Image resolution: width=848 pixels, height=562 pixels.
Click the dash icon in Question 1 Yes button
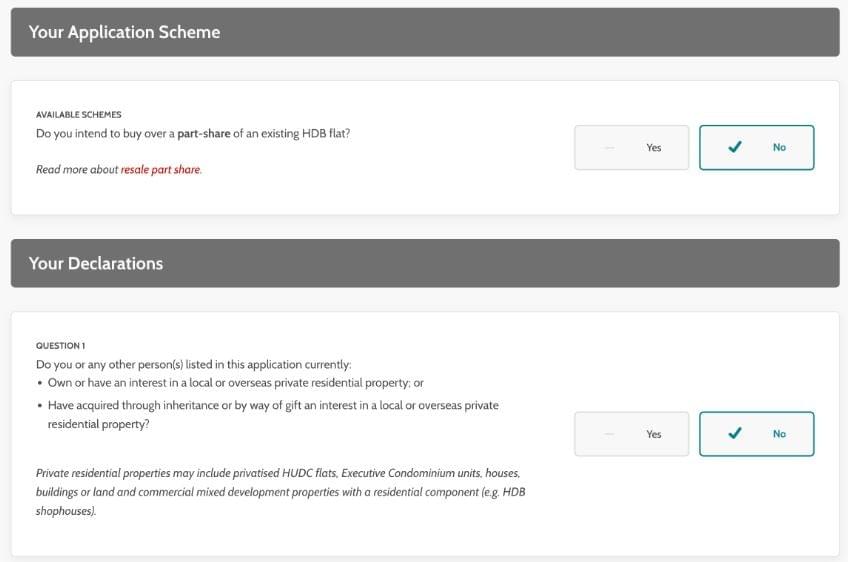[609, 435]
